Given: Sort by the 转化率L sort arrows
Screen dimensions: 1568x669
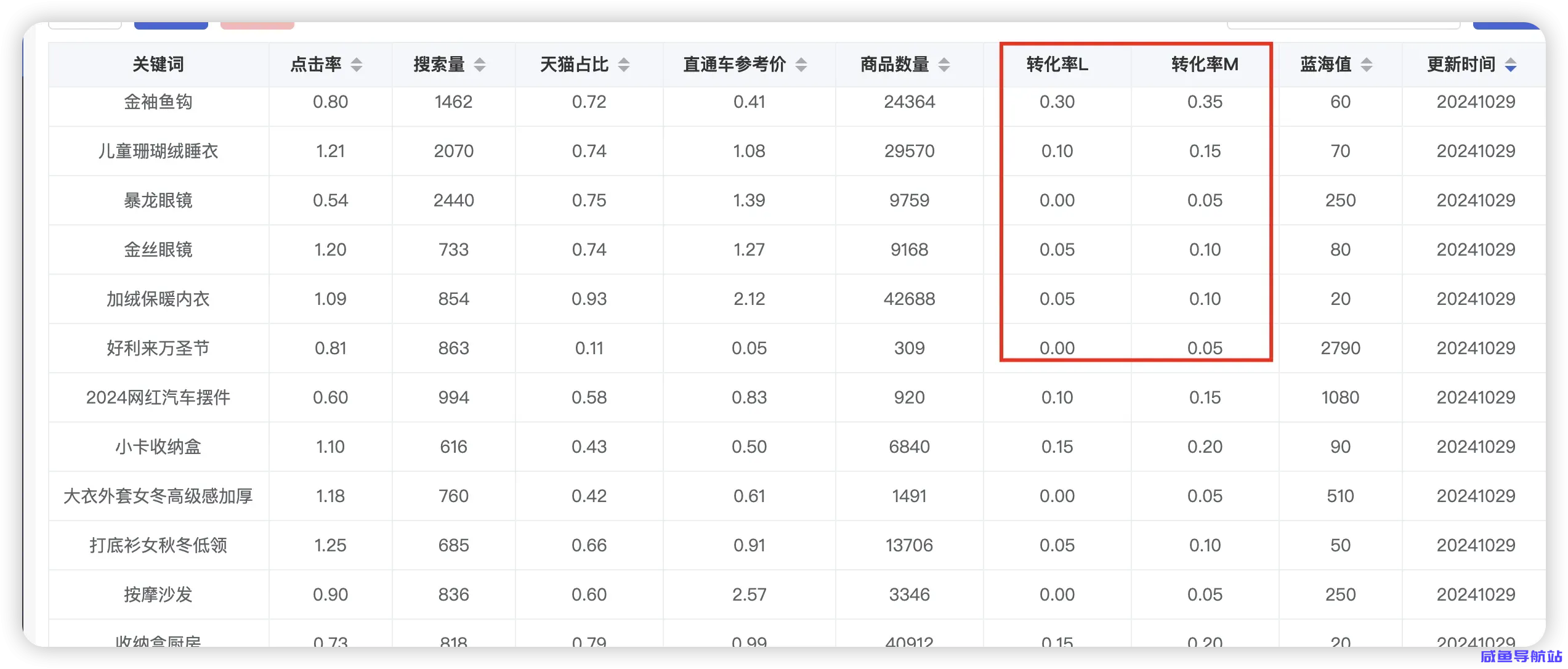Looking at the screenshot, I should click(1056, 64).
